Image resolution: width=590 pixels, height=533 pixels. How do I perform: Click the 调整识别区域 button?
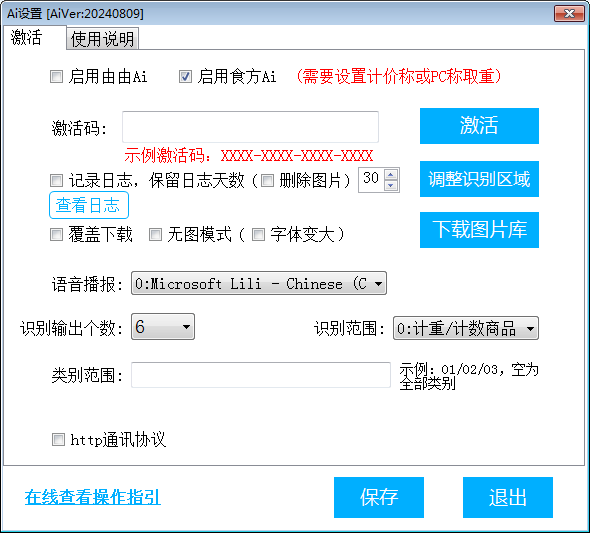(x=479, y=179)
